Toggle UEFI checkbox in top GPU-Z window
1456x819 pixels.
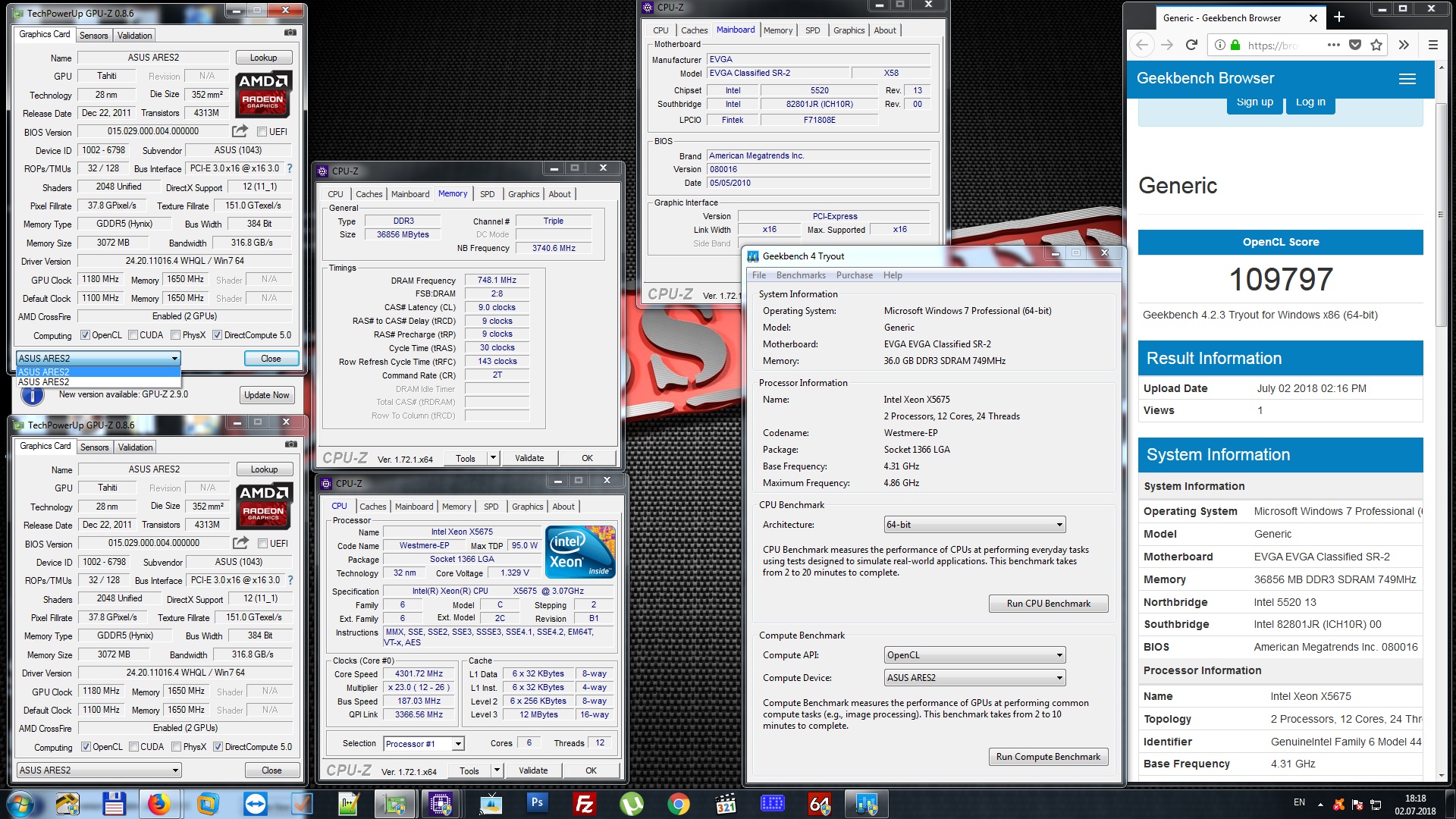tap(262, 132)
